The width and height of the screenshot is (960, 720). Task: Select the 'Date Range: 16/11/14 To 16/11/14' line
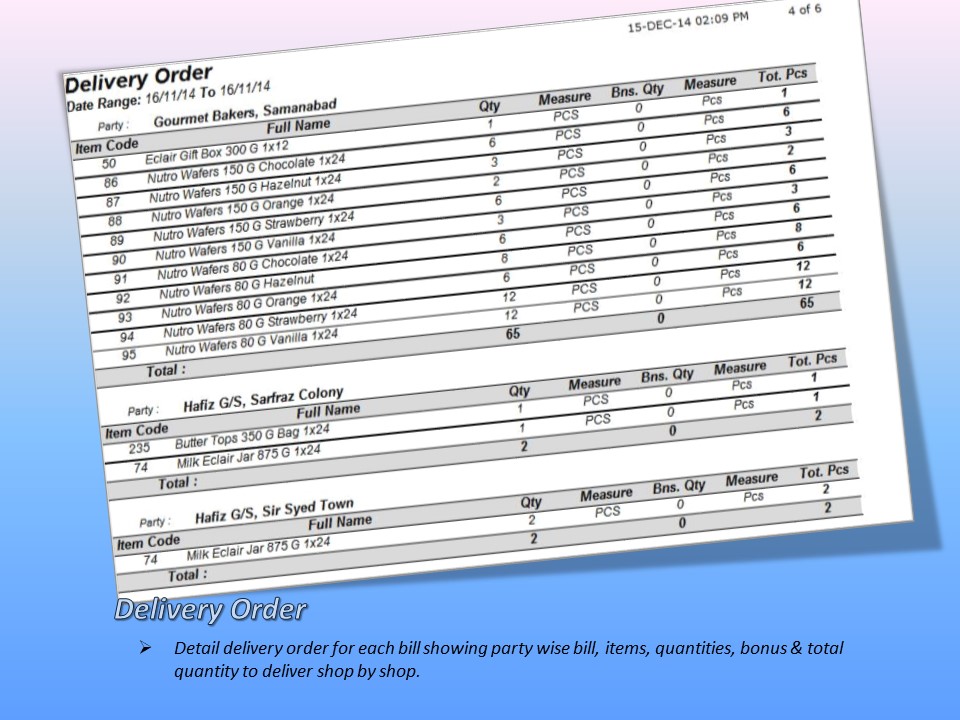(168, 97)
